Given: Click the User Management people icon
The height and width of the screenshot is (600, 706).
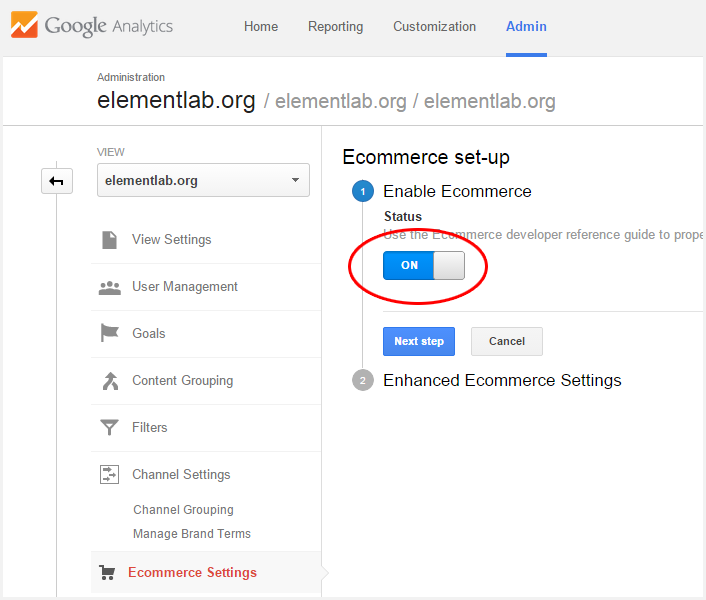Looking at the screenshot, I should click(109, 288).
